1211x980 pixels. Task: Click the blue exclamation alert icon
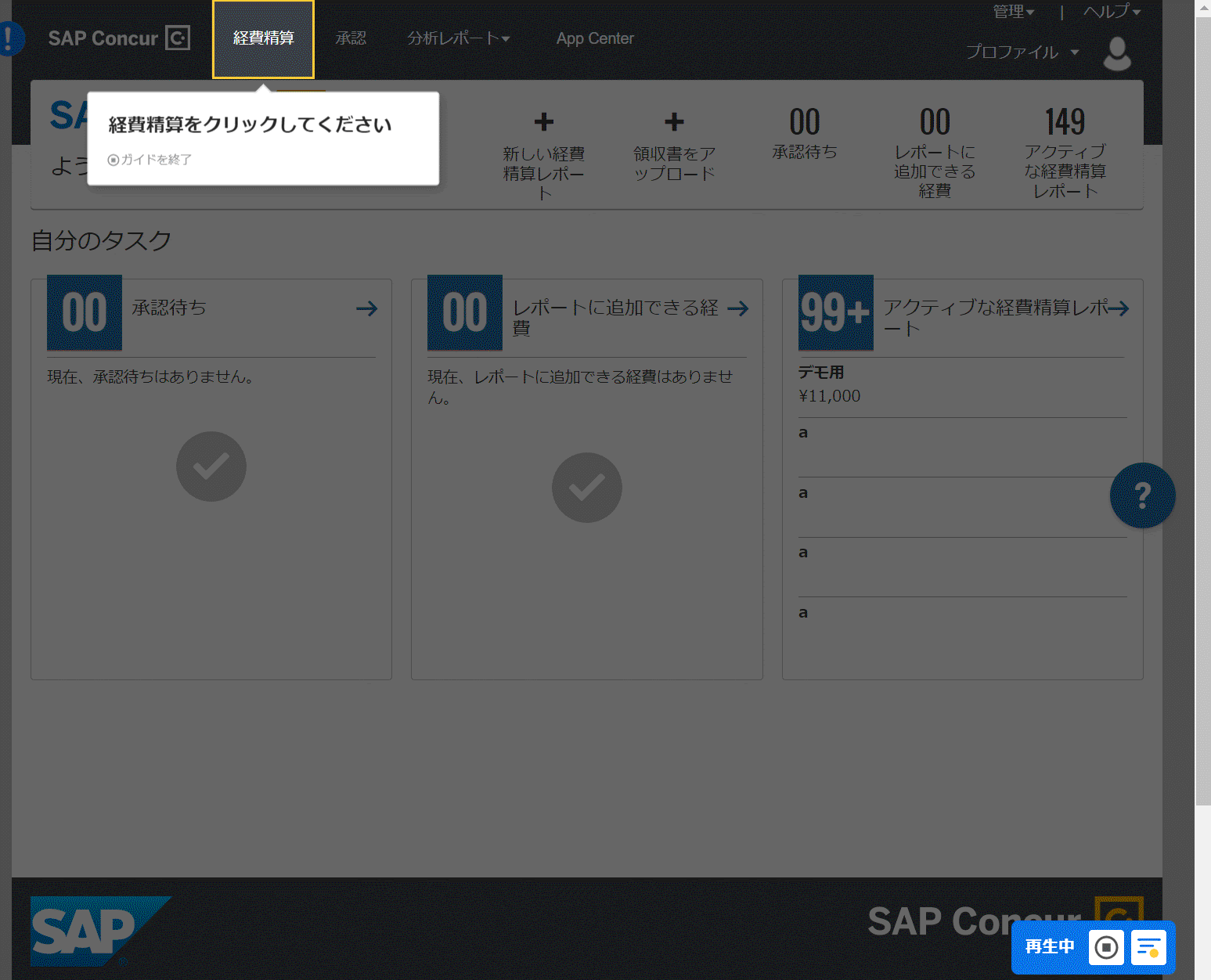[11, 38]
